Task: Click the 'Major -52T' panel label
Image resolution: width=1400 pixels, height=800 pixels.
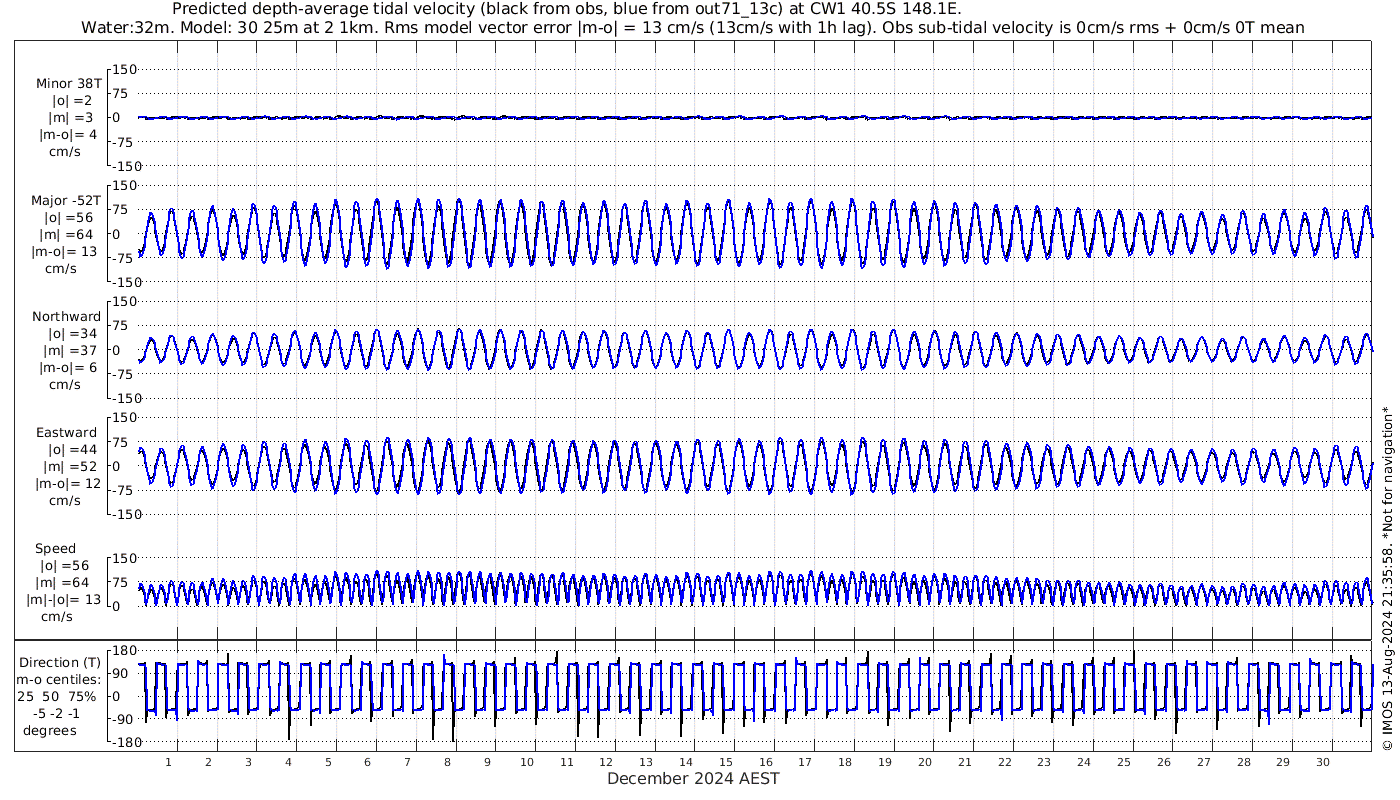Action: [66, 201]
